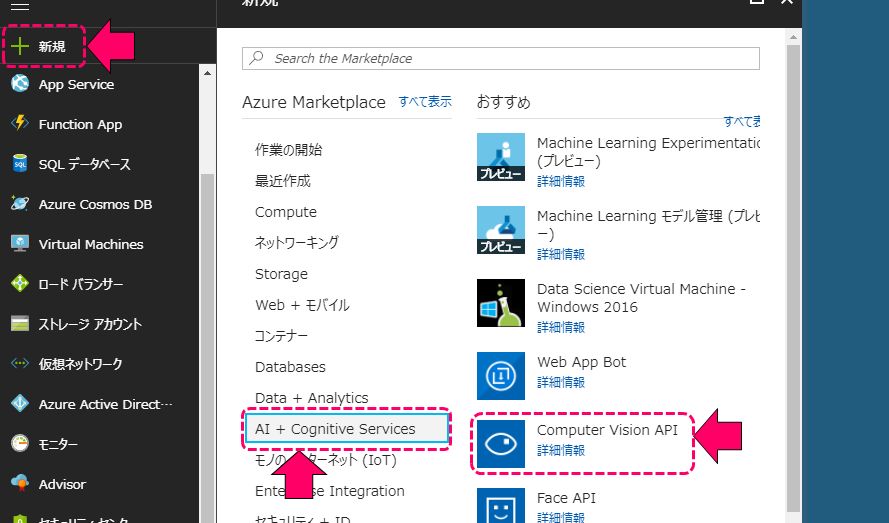The height and width of the screenshot is (523, 889).
Task: Open 詳細情報 under Computer Vision API
Action: [x=561, y=450]
